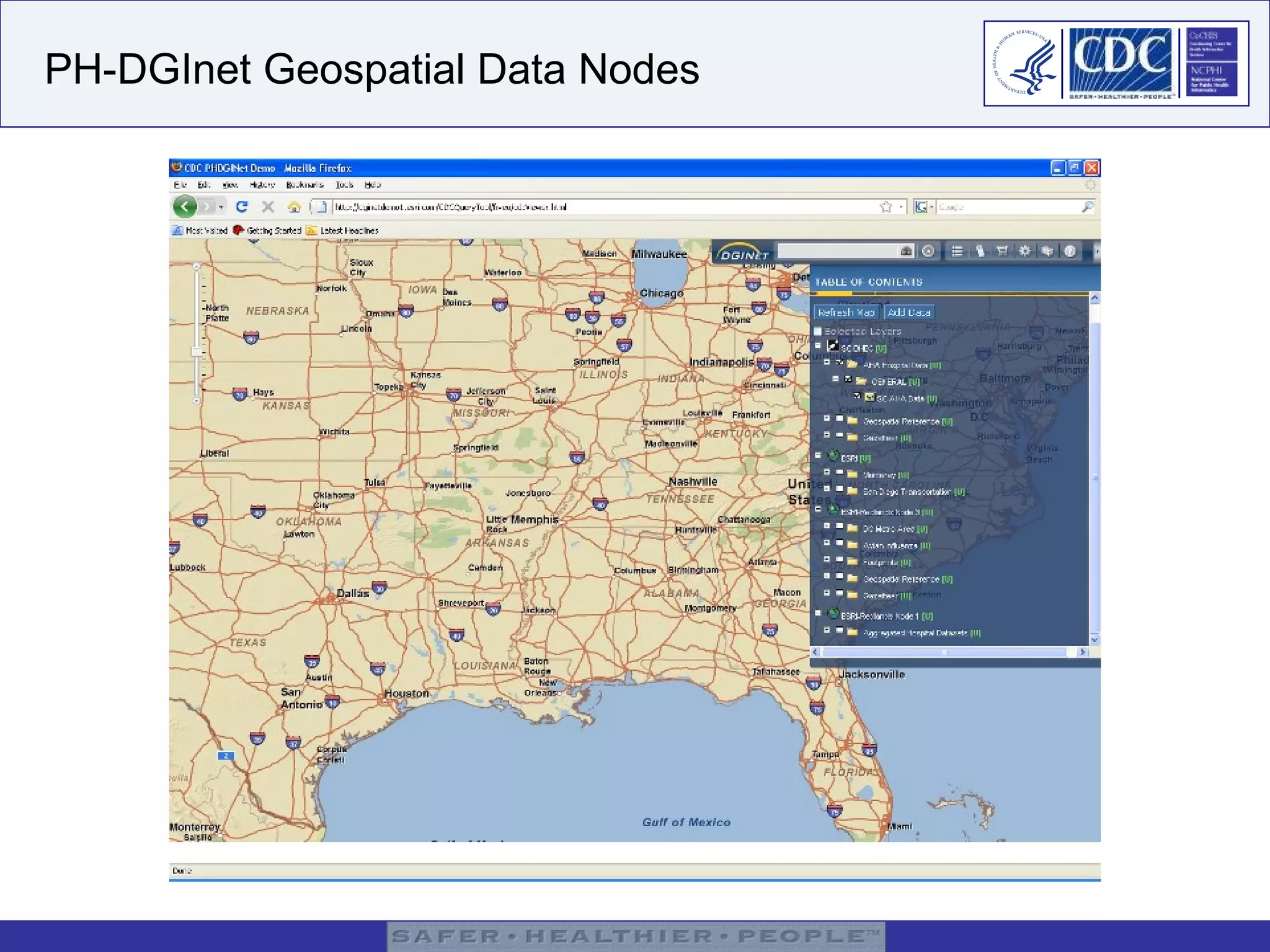
Task: Select the pointer identify tool icon
Action: 980,251
